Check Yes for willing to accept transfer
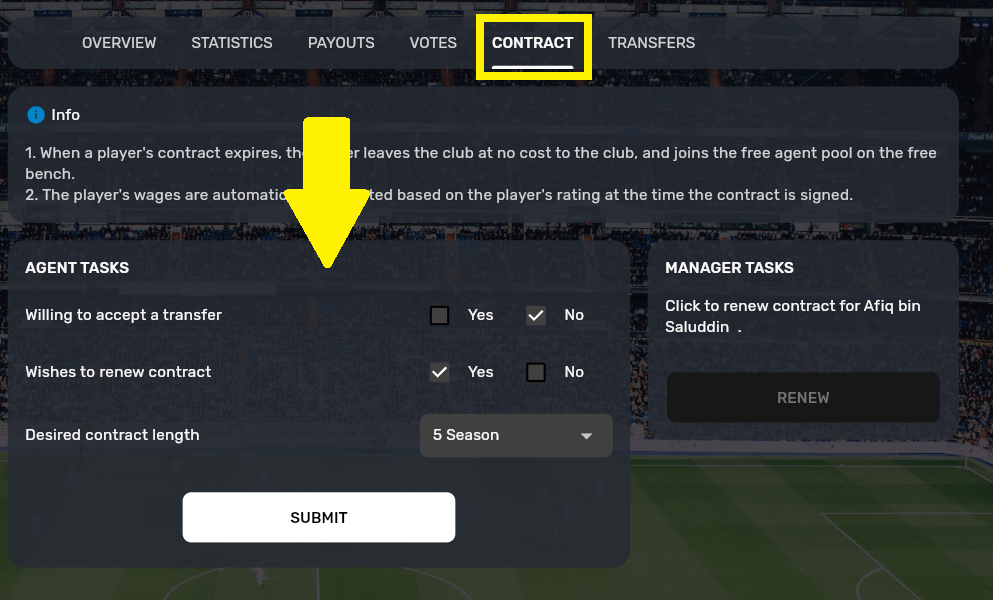The image size is (993, 600). [x=439, y=315]
